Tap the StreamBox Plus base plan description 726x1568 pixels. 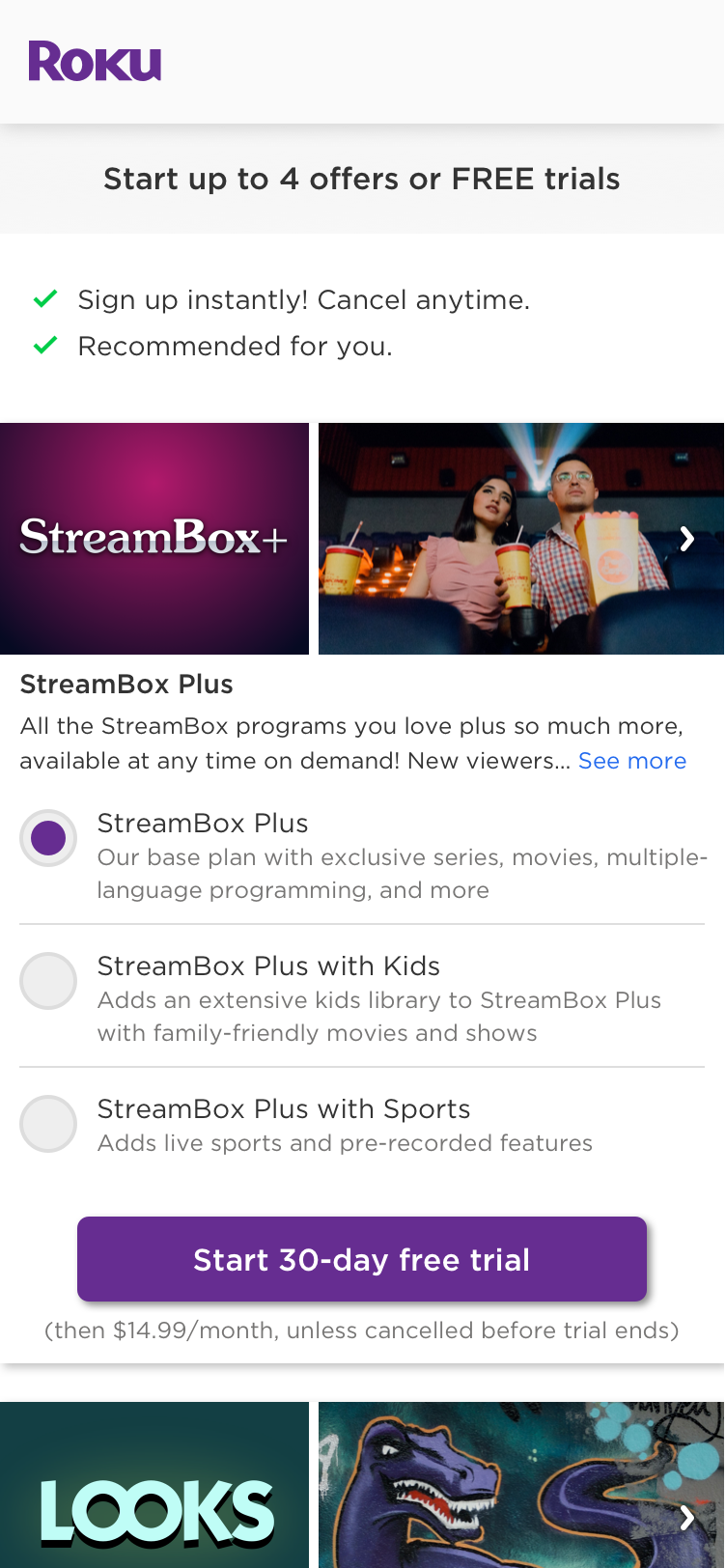[x=403, y=874]
